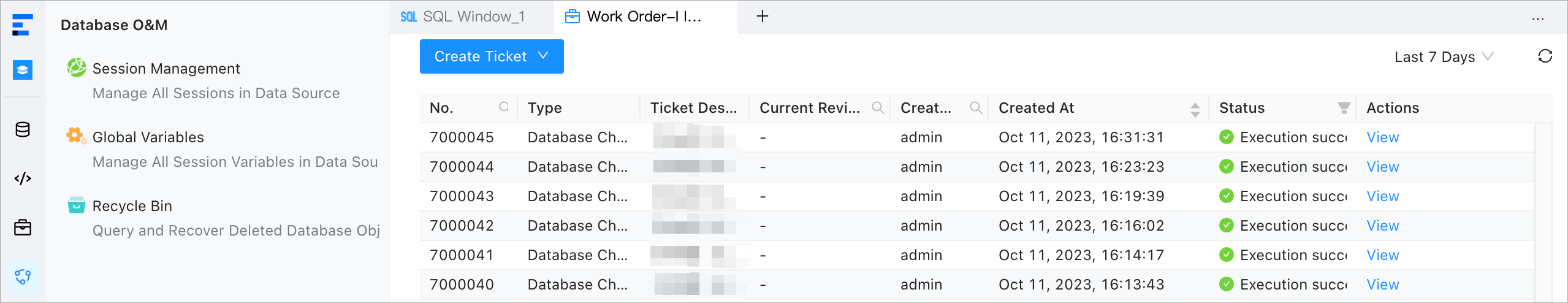Open Recycle Bin

(132, 206)
